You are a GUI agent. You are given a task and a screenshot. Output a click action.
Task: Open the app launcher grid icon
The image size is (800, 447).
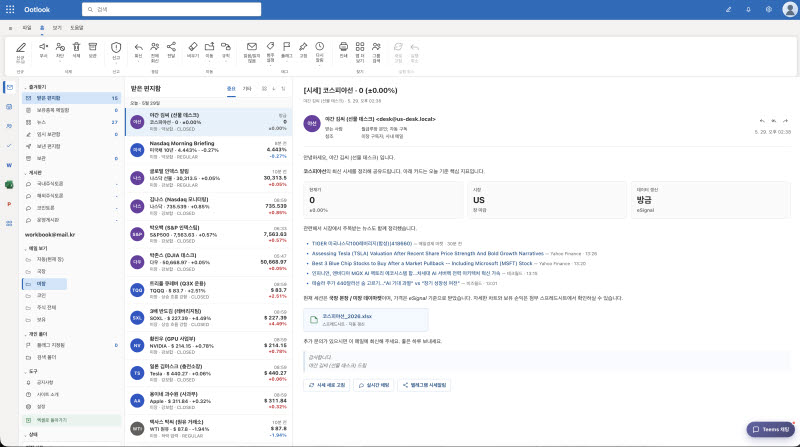coord(10,9)
